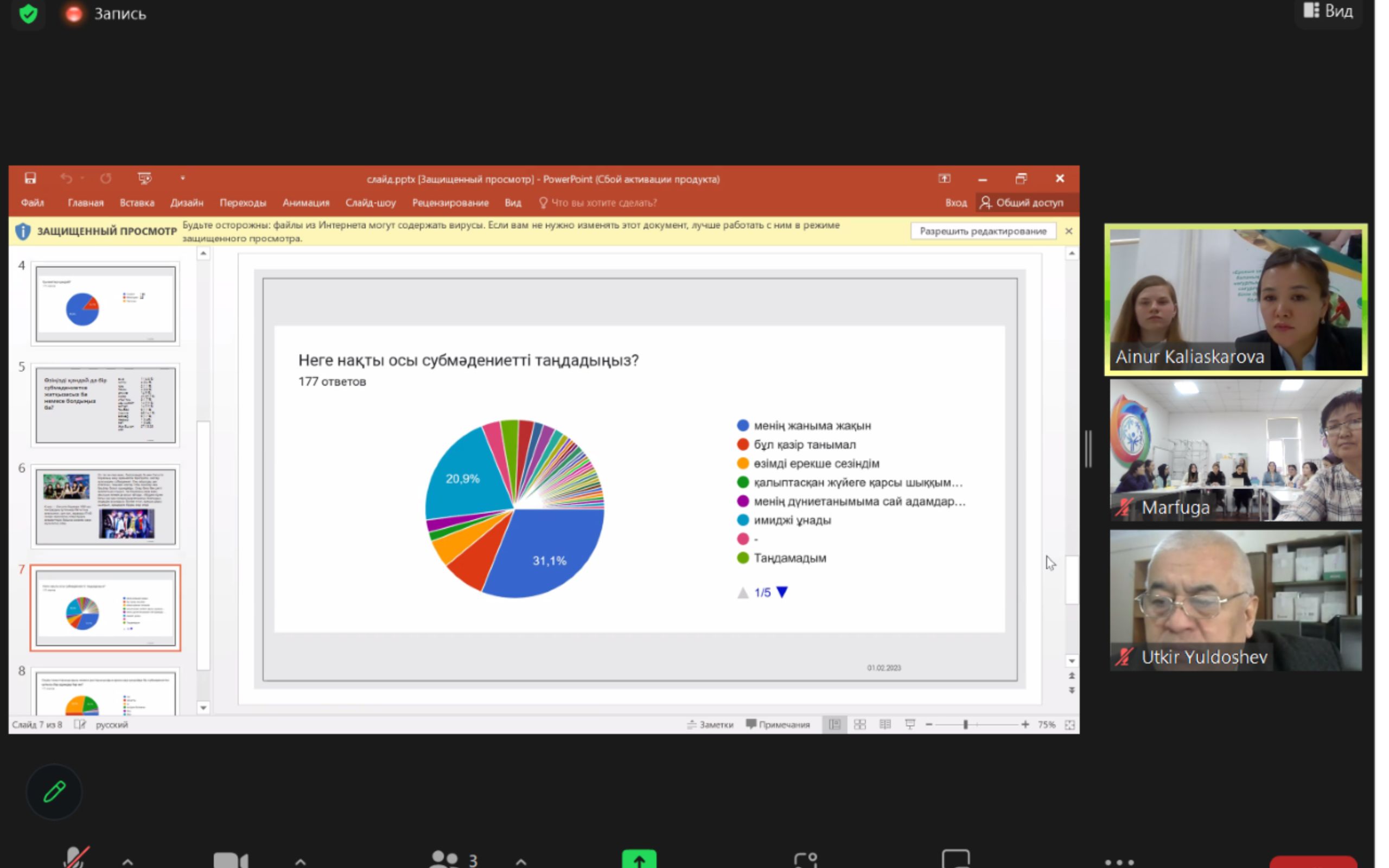Screen dimensions: 1389x868
Task: Click the Reading view icon in status bar
Action: (884, 724)
